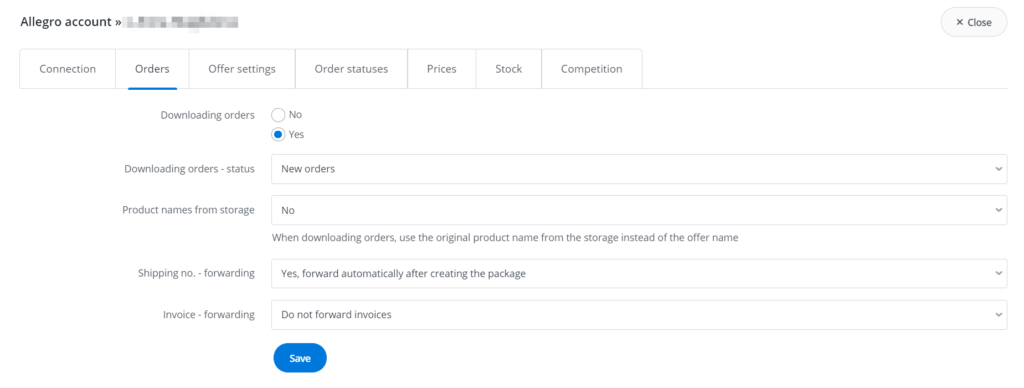The width and height of the screenshot is (1024, 388).
Task: Open Invoice forwarding dropdown
Action: pos(639,315)
